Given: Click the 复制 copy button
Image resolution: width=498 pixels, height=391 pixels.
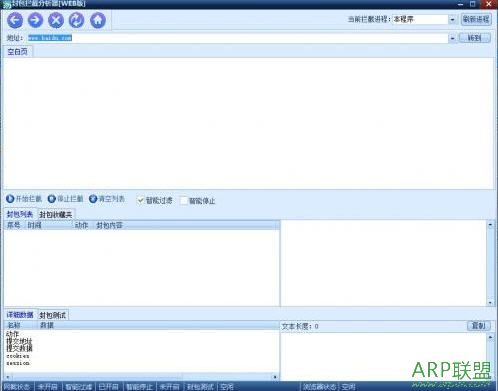Looking at the screenshot, I should (x=479, y=326).
